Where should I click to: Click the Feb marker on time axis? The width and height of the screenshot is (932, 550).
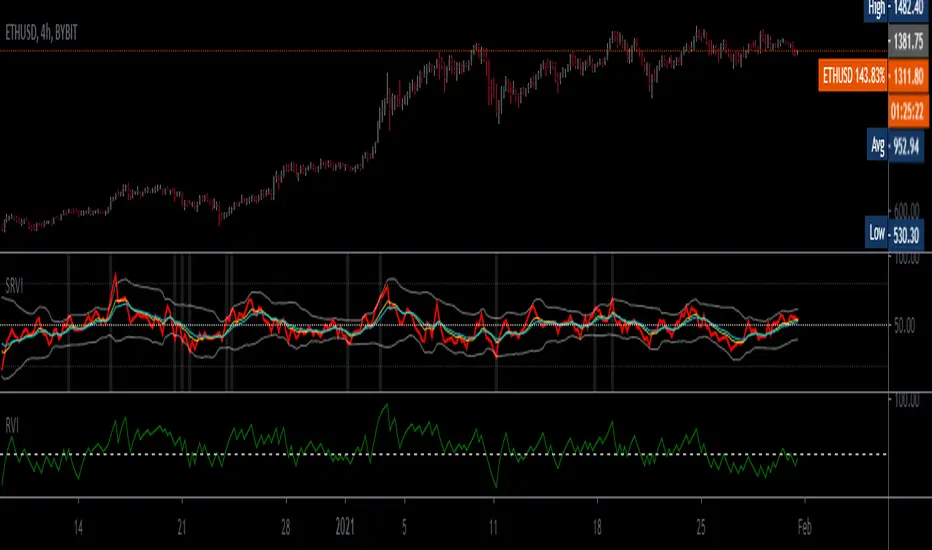[x=805, y=527]
